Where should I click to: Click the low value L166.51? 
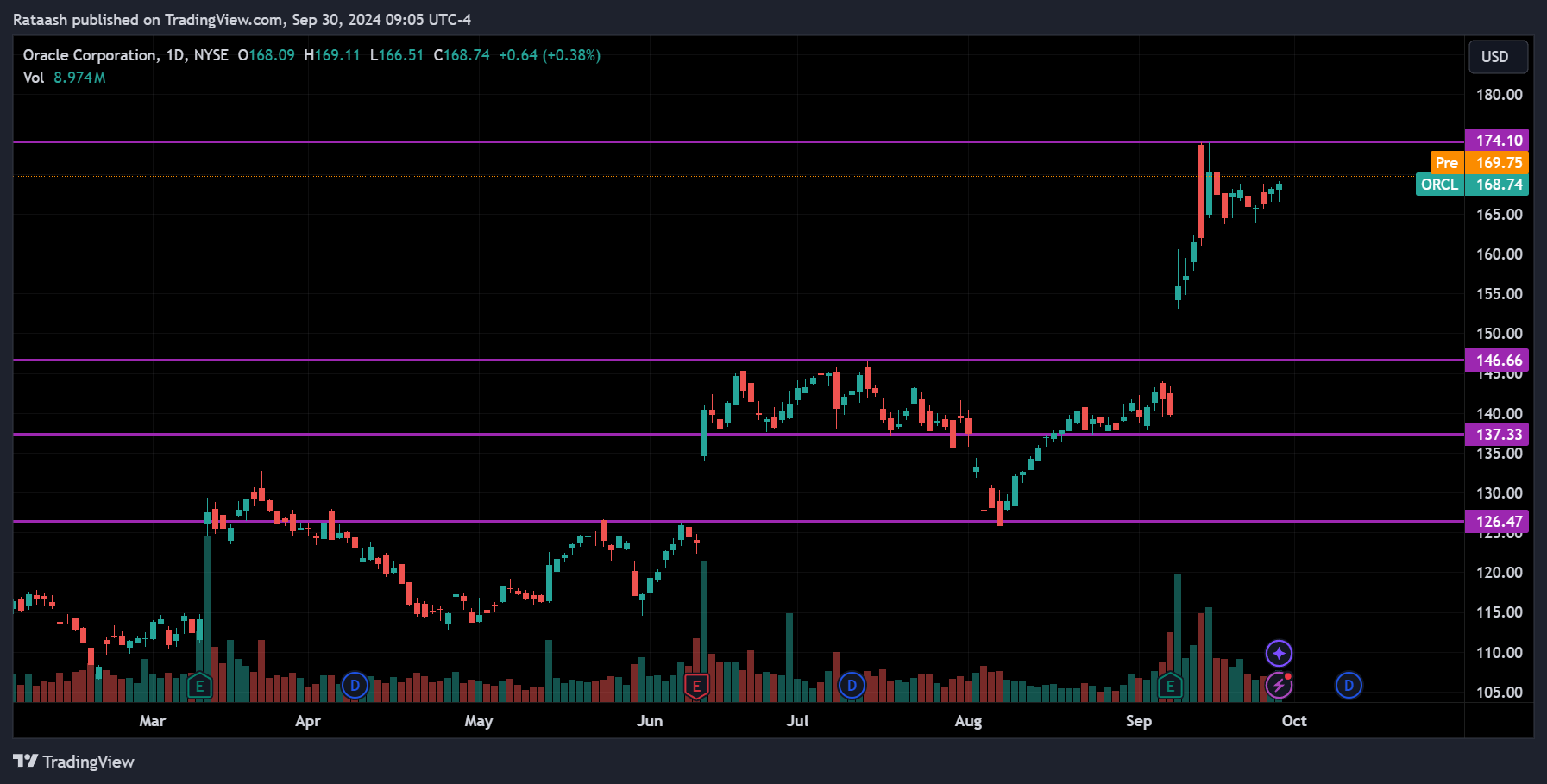tap(397, 55)
